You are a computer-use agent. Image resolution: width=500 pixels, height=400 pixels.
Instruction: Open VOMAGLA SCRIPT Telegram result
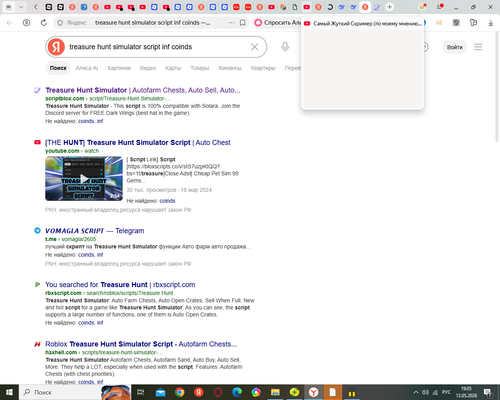[95, 231]
